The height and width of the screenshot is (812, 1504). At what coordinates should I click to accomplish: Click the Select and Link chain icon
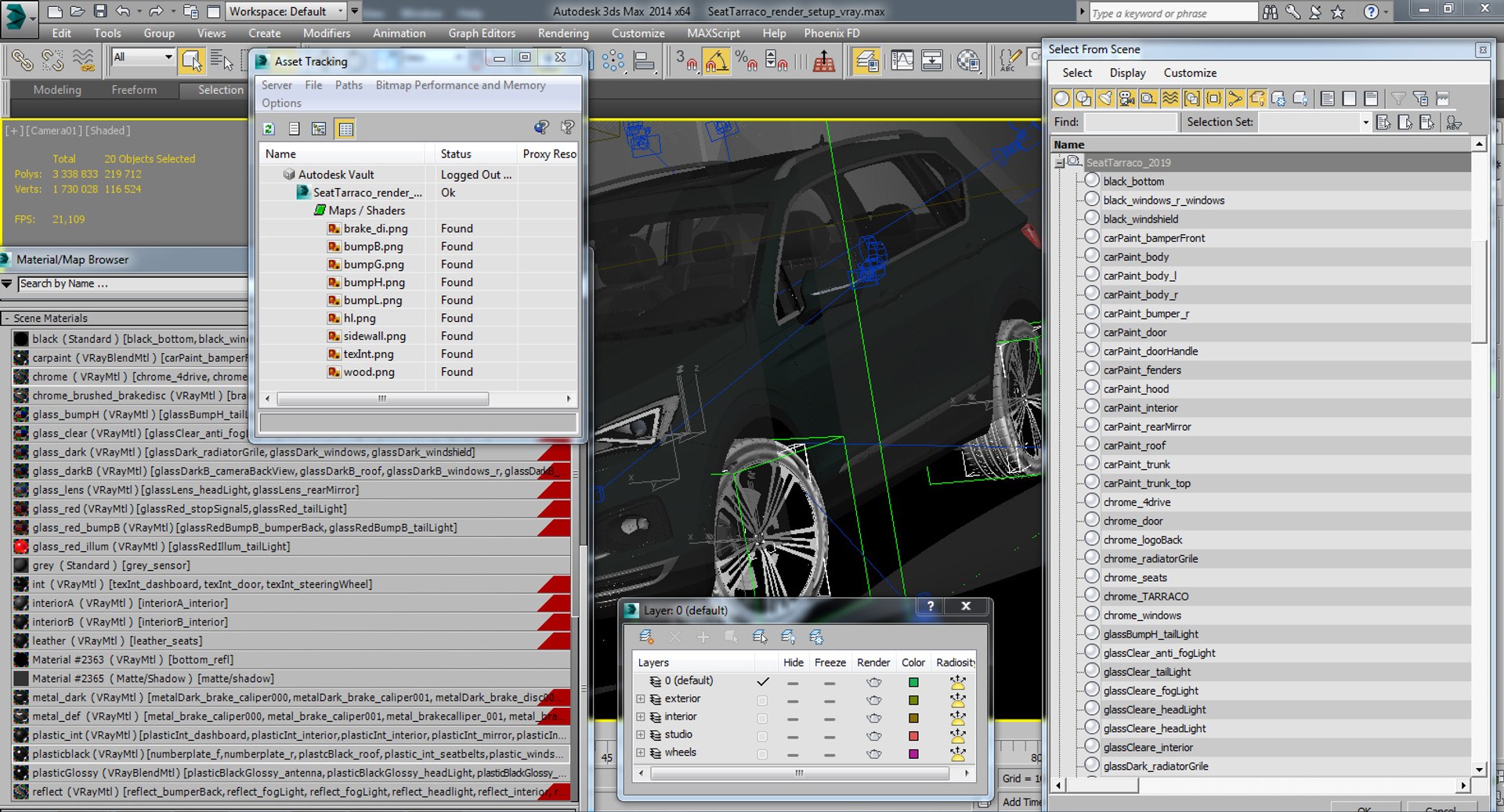(x=22, y=60)
